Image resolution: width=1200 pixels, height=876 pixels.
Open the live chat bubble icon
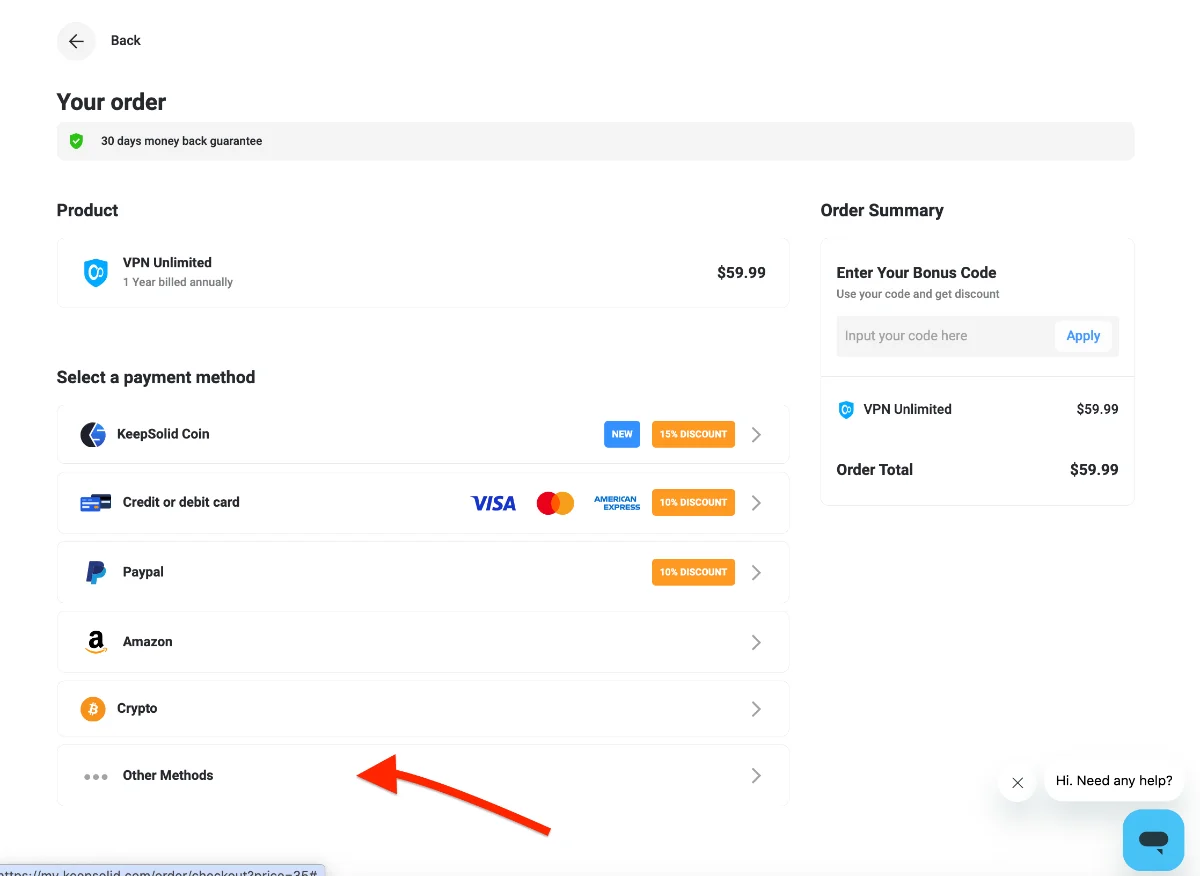pyautogui.click(x=1153, y=840)
